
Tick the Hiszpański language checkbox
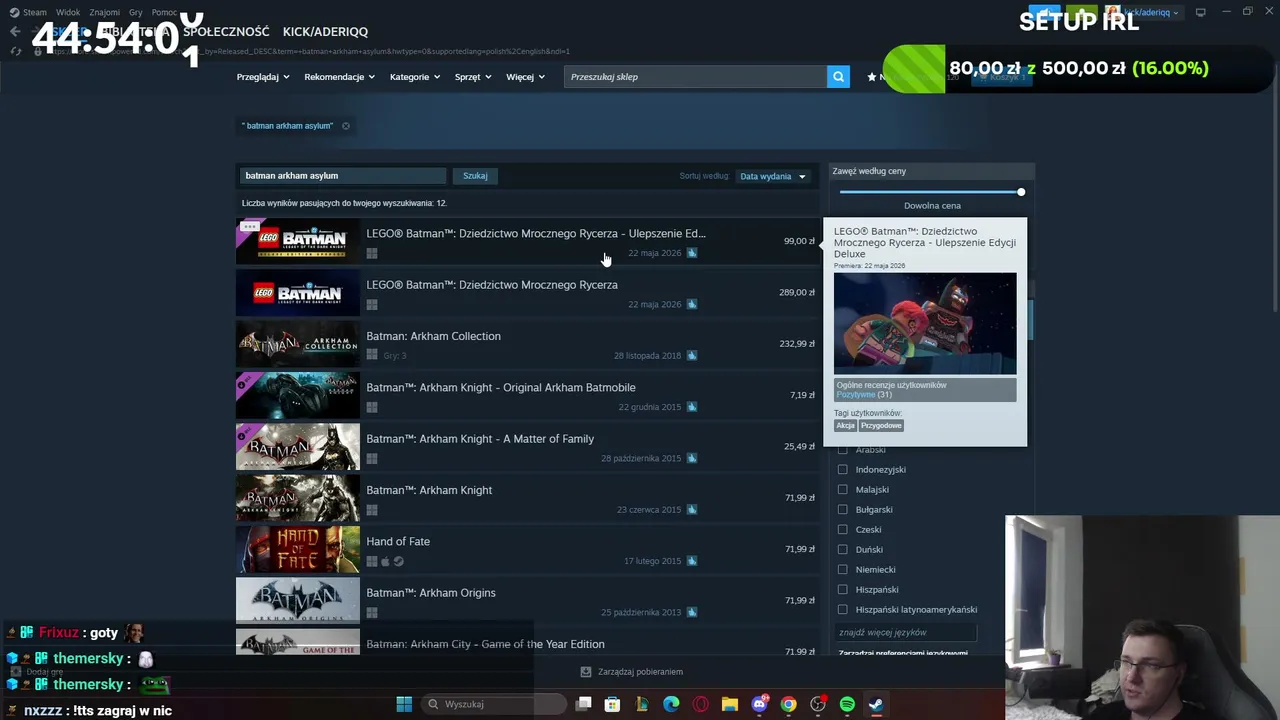tap(842, 589)
